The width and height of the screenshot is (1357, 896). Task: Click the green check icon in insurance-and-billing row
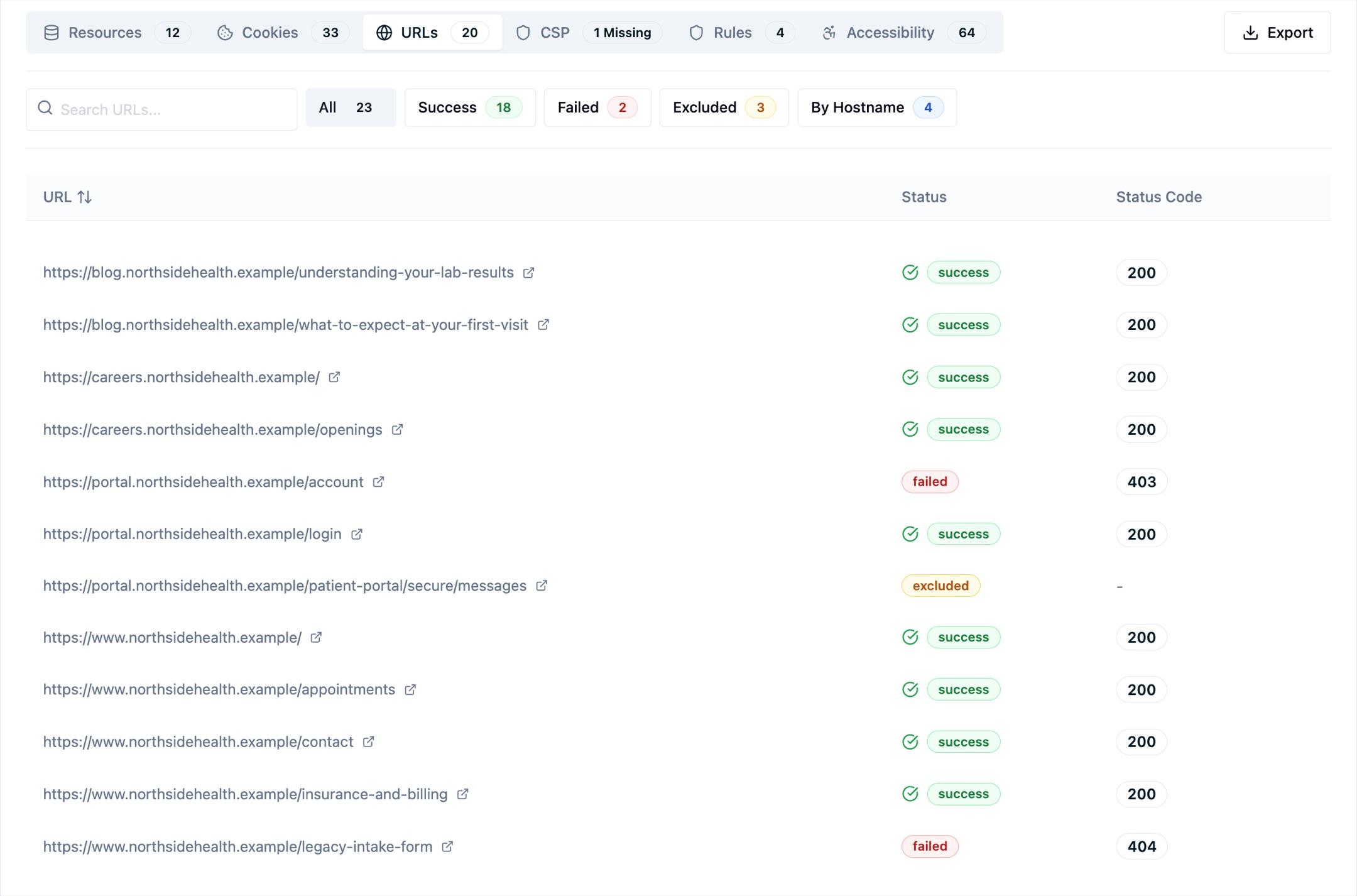(x=910, y=794)
